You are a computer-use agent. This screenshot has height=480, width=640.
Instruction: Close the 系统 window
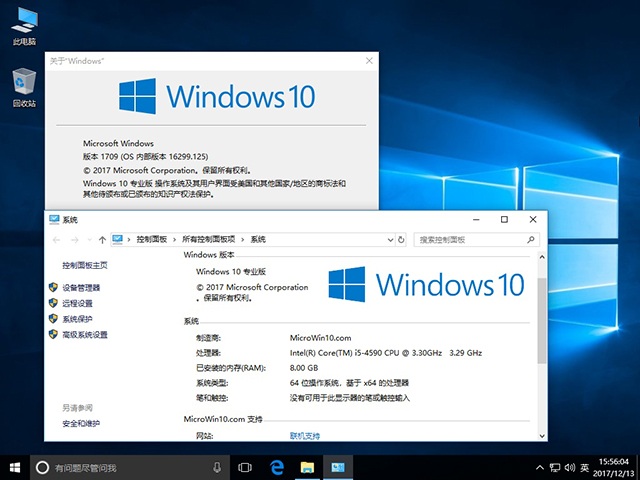533,220
